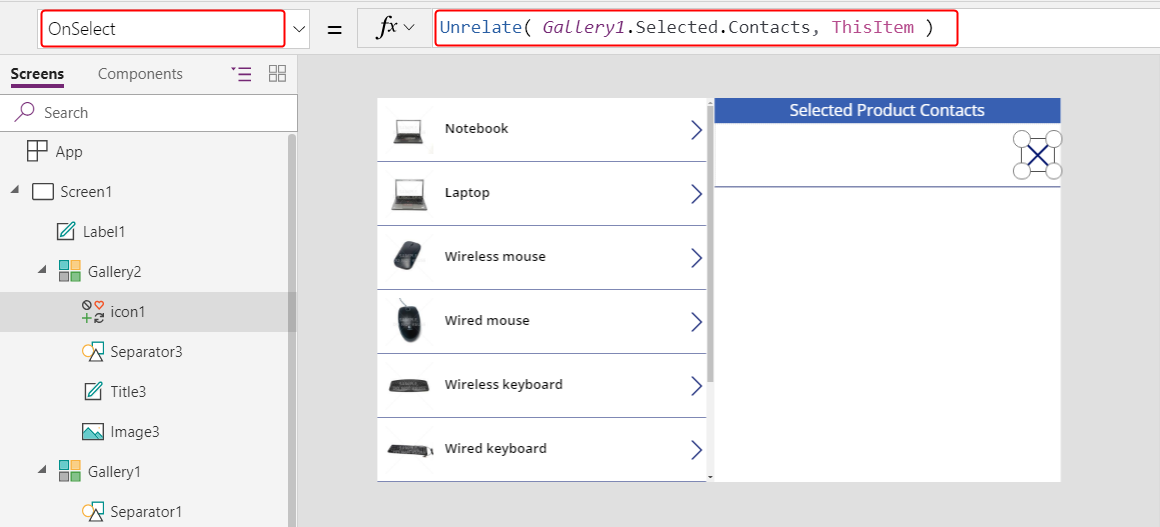The image size is (1160, 527).
Task: Select Separator3 in the tree view
Action: tap(148, 352)
